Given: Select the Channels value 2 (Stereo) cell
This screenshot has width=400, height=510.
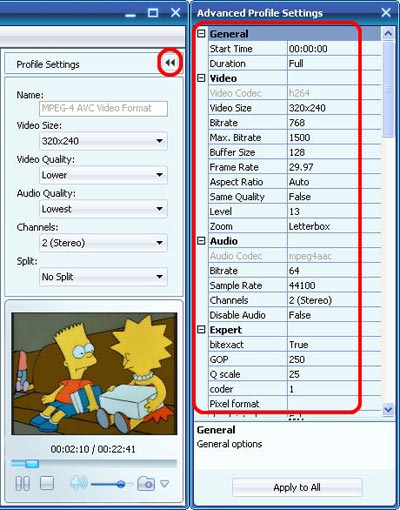Looking at the screenshot, I should pyautogui.click(x=334, y=300).
